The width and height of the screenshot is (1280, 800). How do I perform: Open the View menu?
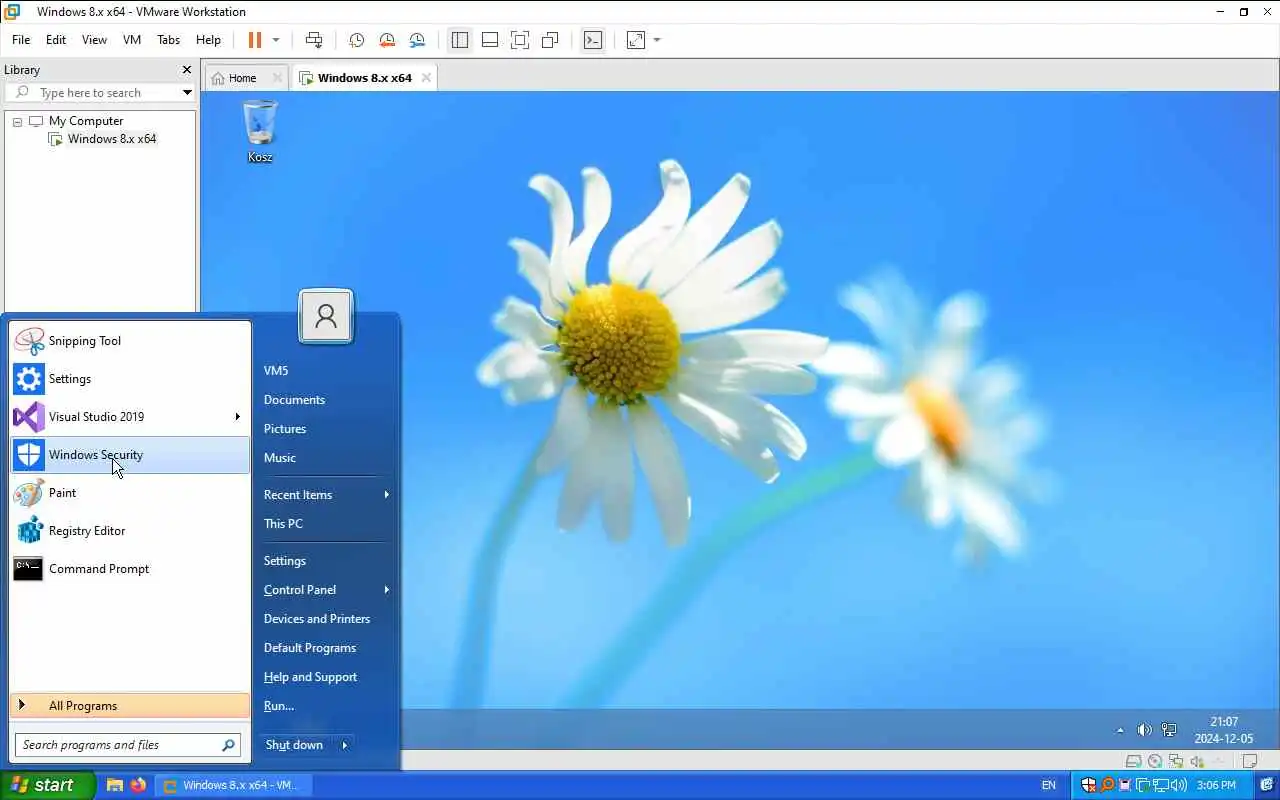click(94, 40)
